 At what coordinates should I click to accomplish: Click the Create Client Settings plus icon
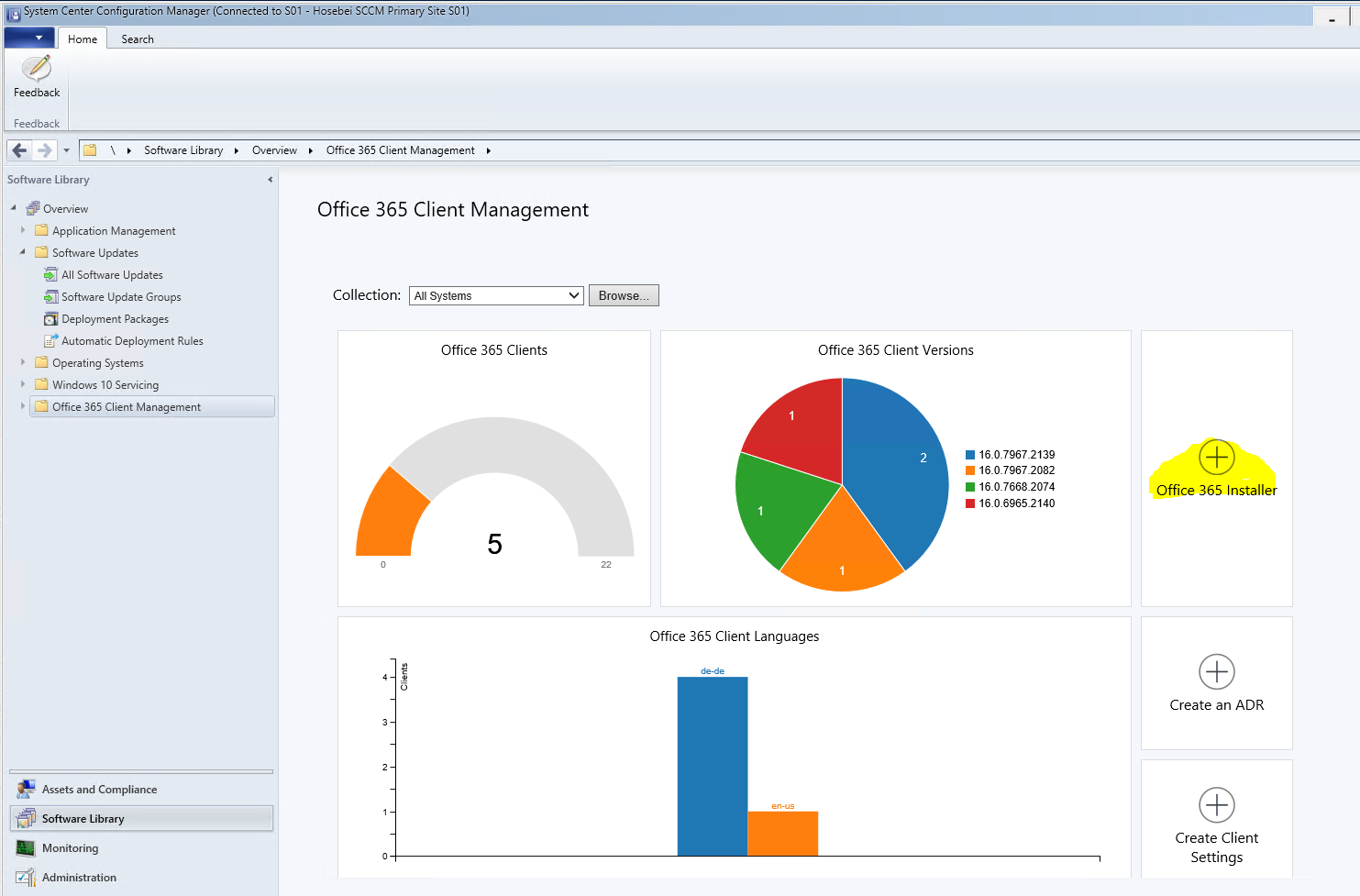tap(1217, 805)
